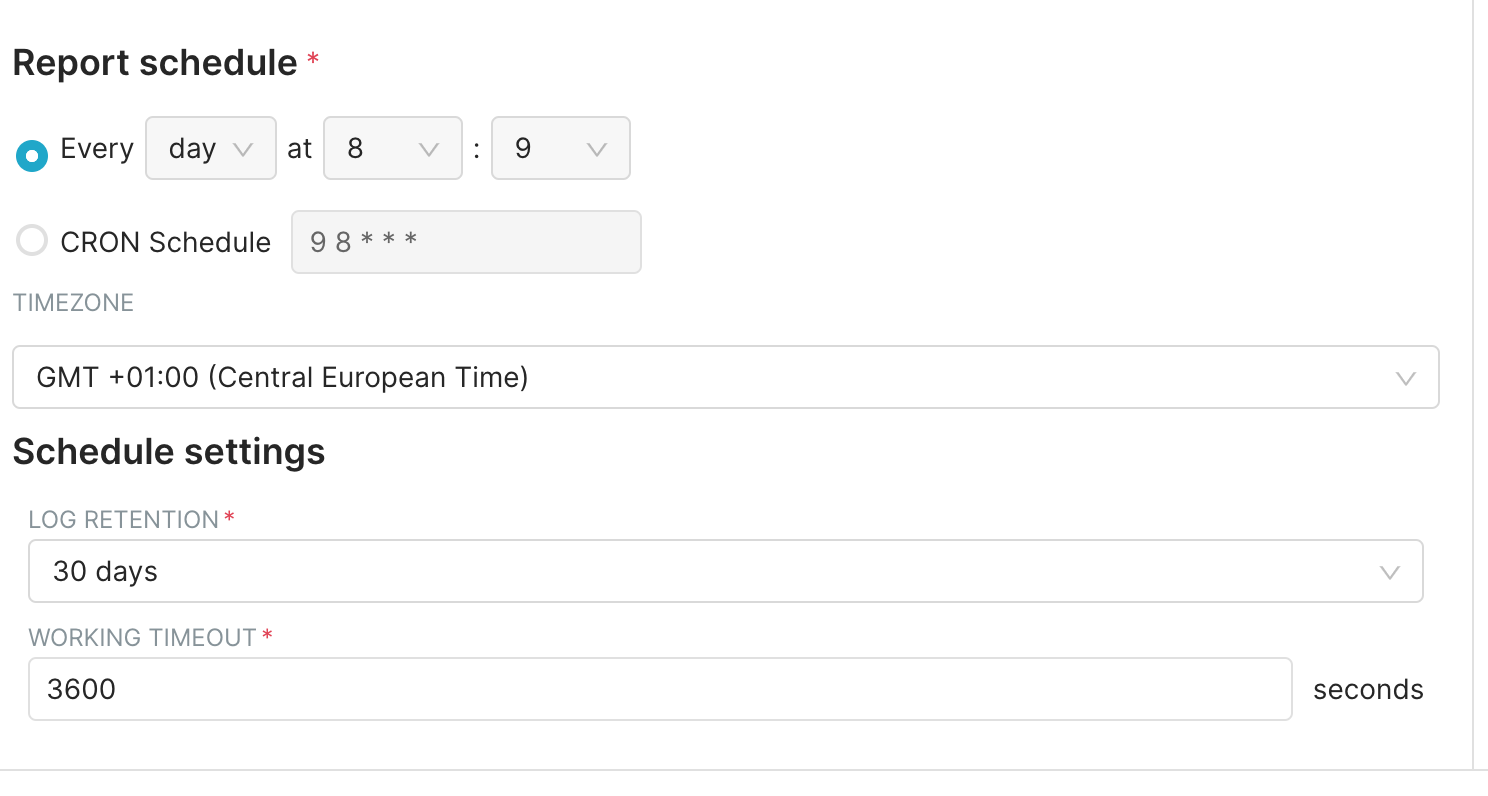Screen dimensions: 1488x796
Task: Click the chevron arrow in the day dropdown
Action: (x=242, y=149)
